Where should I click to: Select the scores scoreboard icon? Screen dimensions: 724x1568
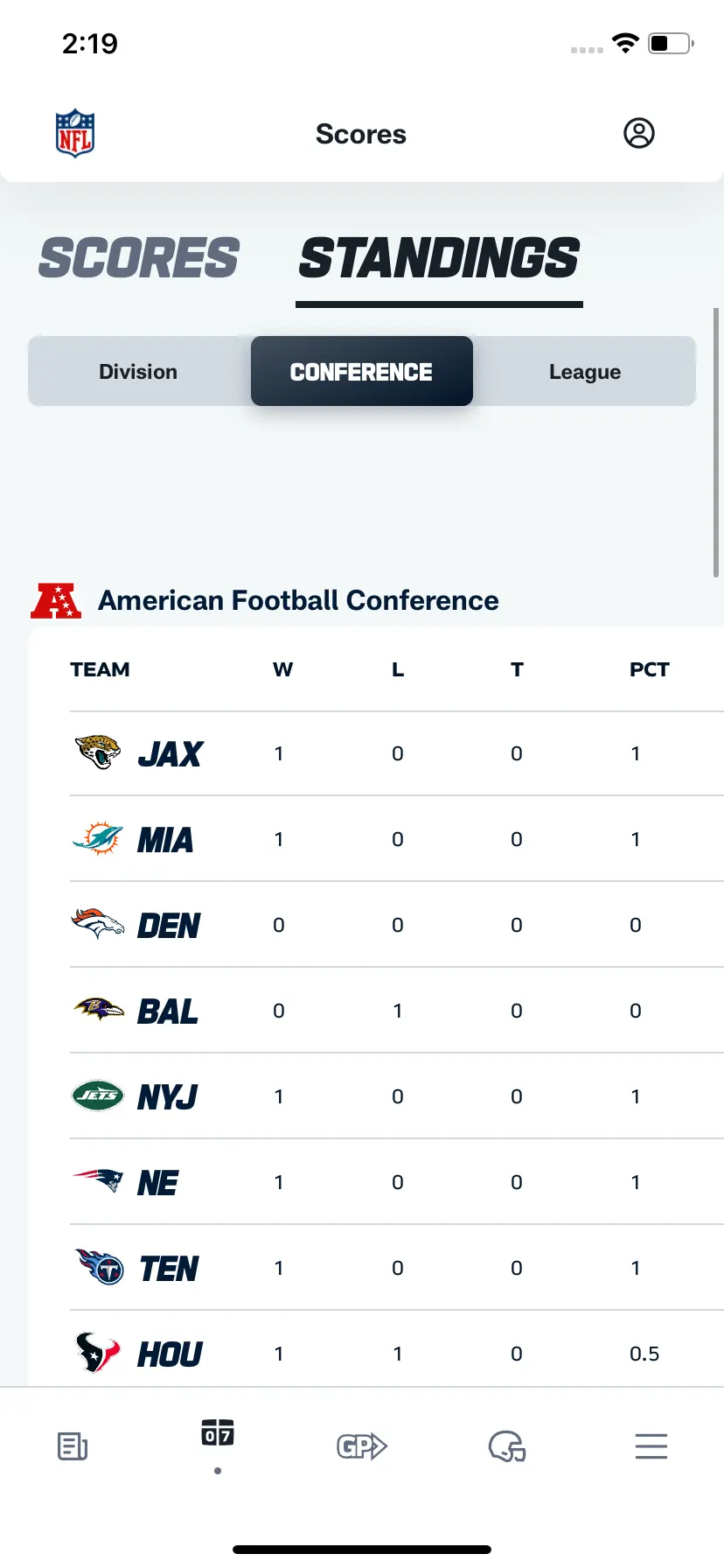coord(218,1432)
